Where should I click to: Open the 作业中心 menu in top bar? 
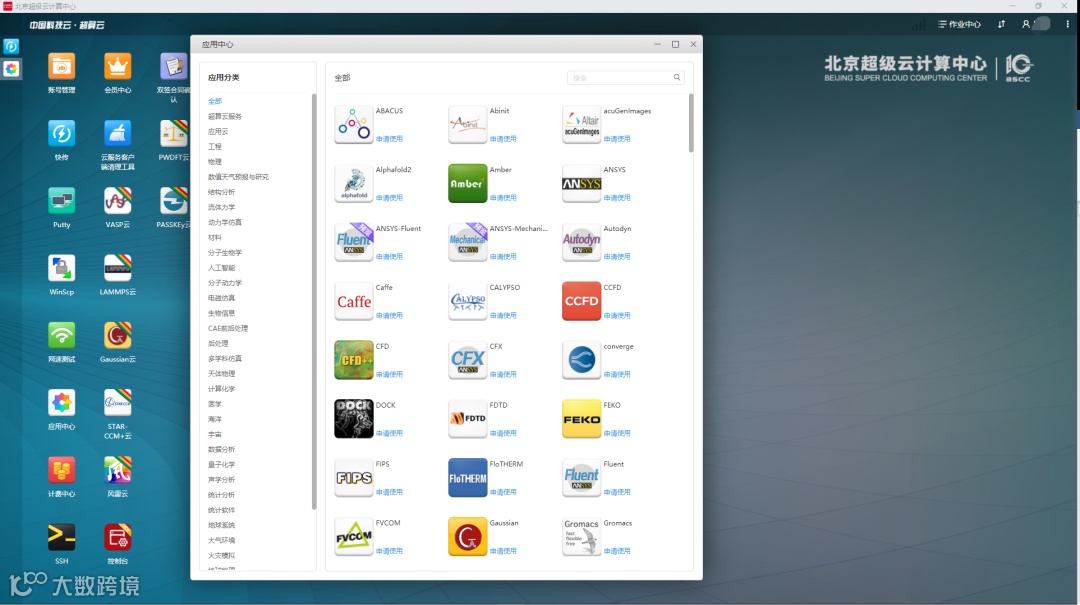pyautogui.click(x=959, y=24)
